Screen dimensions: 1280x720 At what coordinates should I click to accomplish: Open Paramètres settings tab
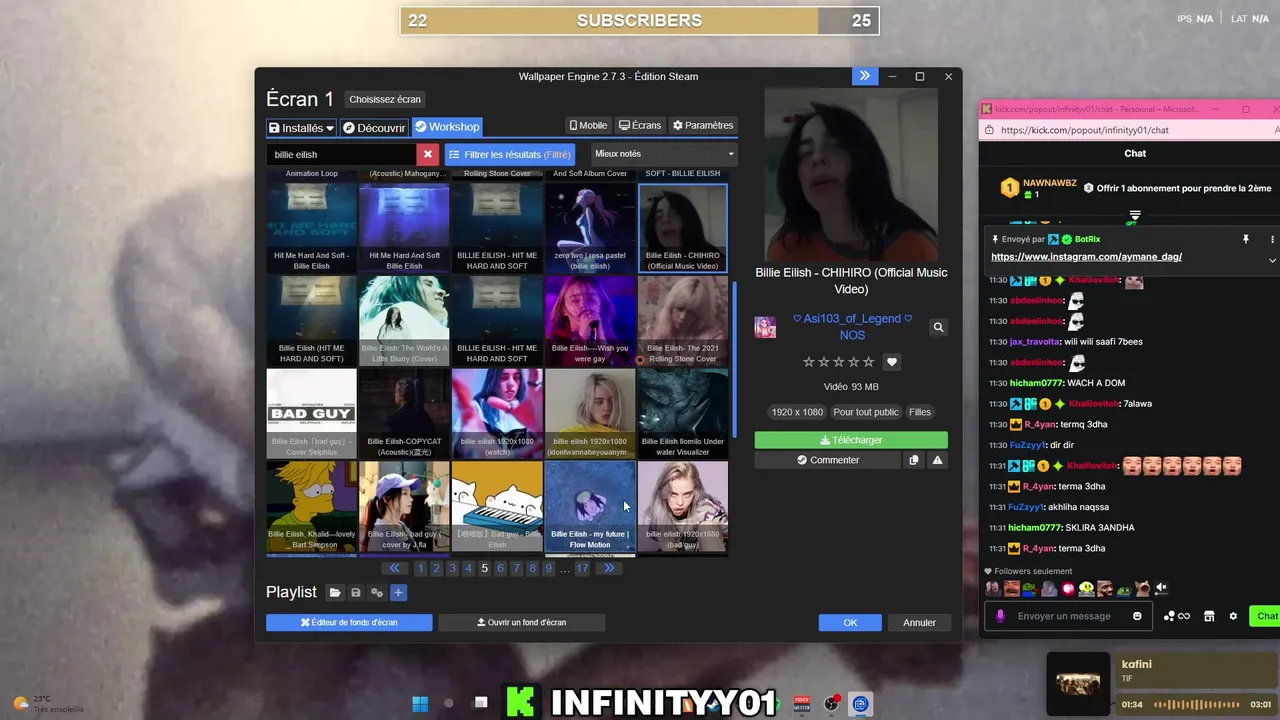tap(703, 125)
